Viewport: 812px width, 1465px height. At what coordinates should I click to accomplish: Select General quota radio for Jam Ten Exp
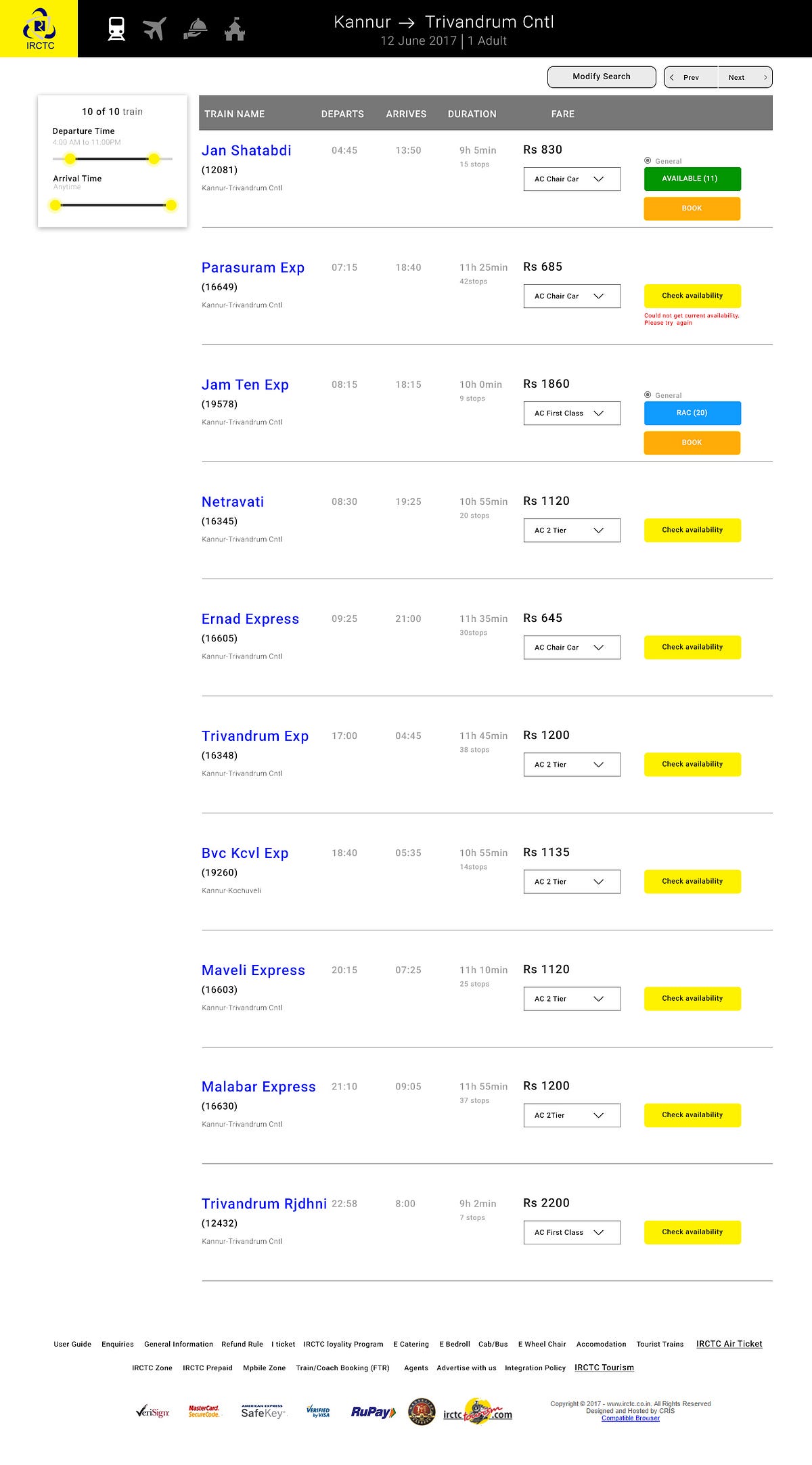coord(648,395)
